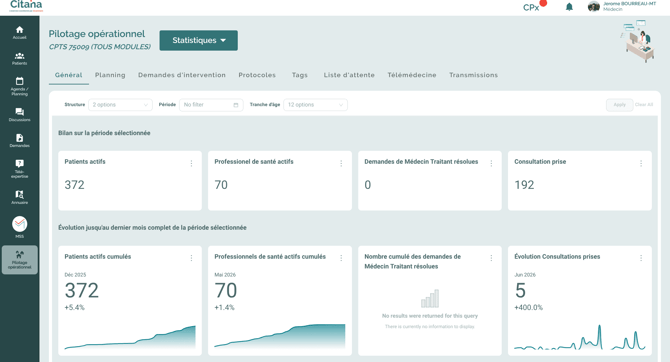Click calendar icon in Période filter
This screenshot has height=362, width=670.
coord(236,105)
